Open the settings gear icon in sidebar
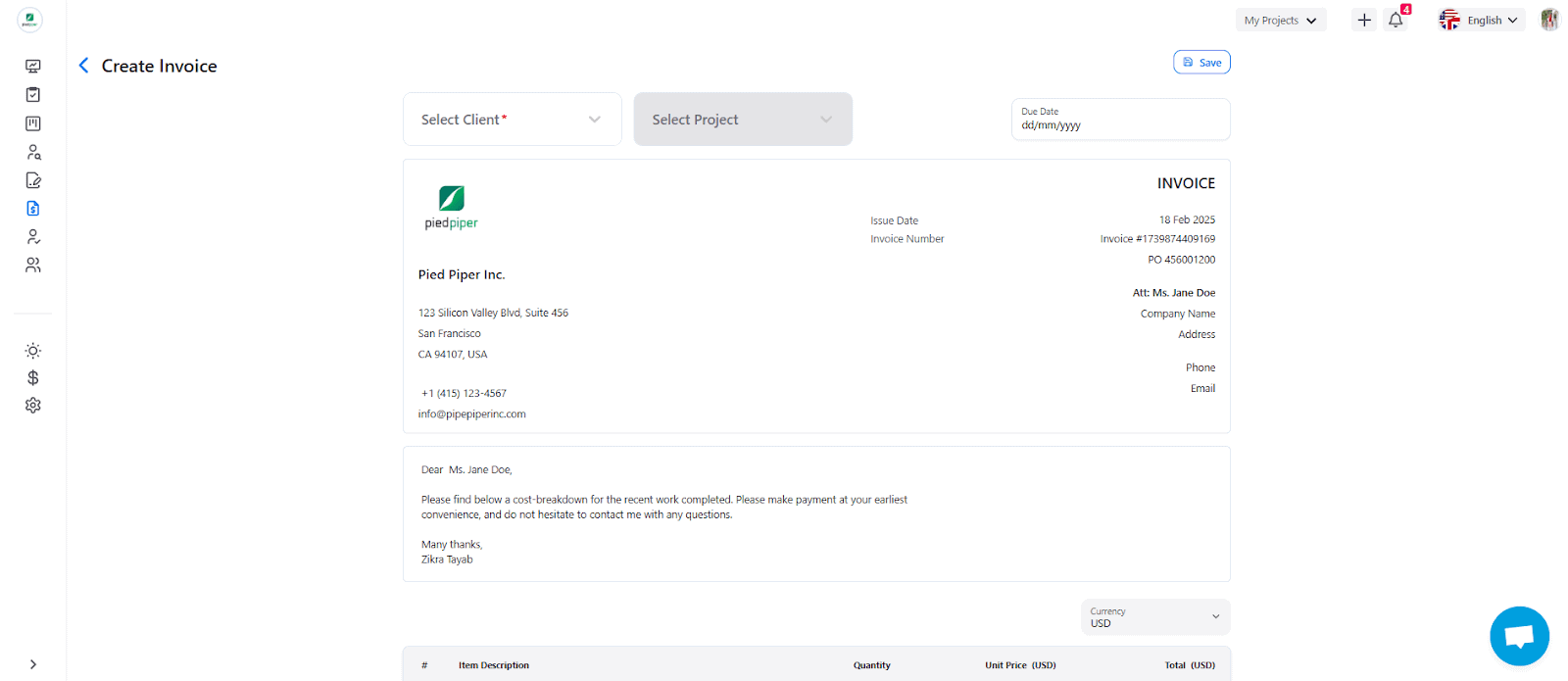 pyautogui.click(x=33, y=406)
